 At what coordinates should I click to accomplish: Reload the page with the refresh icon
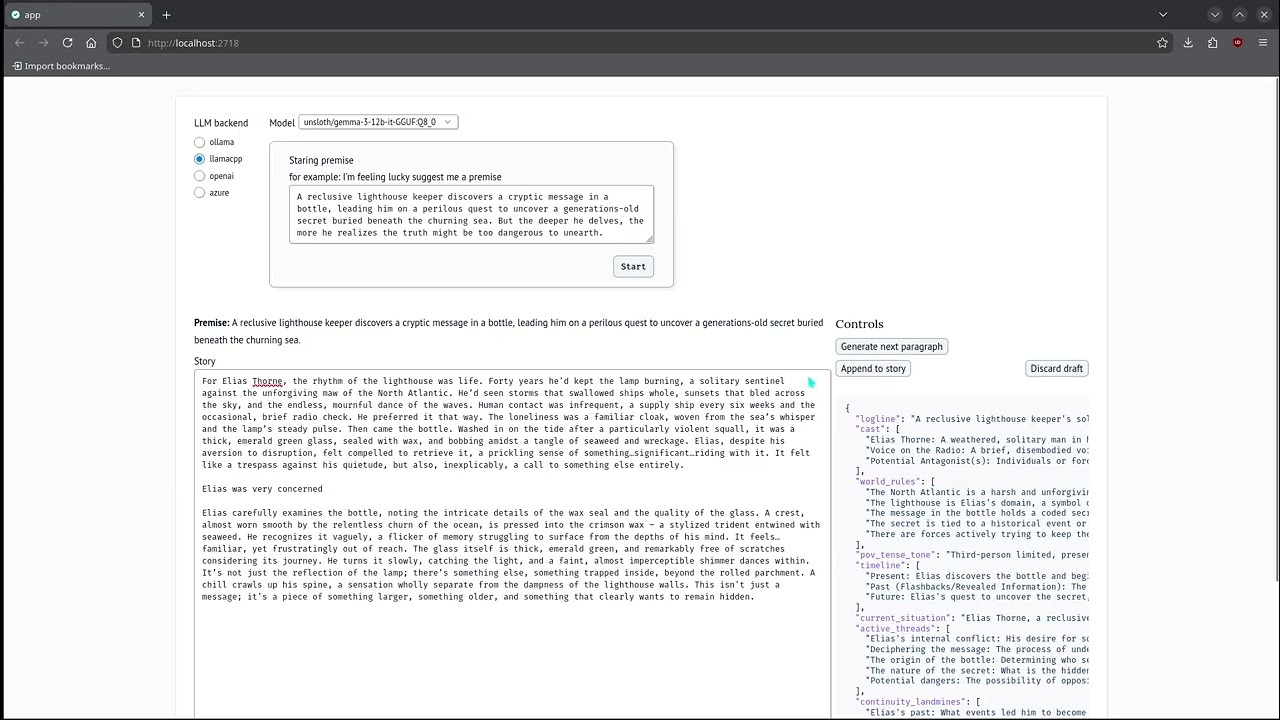click(67, 43)
